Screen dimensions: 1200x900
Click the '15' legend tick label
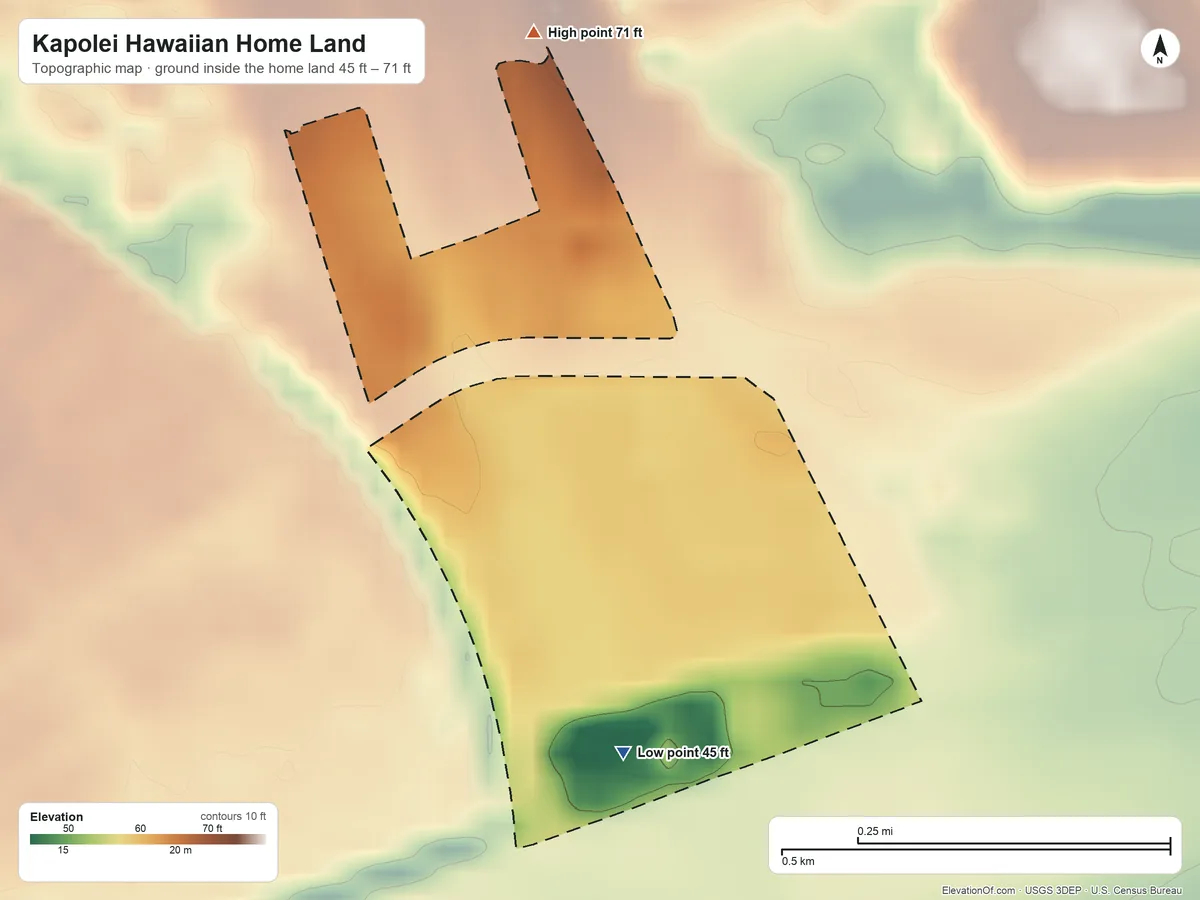pyautogui.click(x=63, y=851)
